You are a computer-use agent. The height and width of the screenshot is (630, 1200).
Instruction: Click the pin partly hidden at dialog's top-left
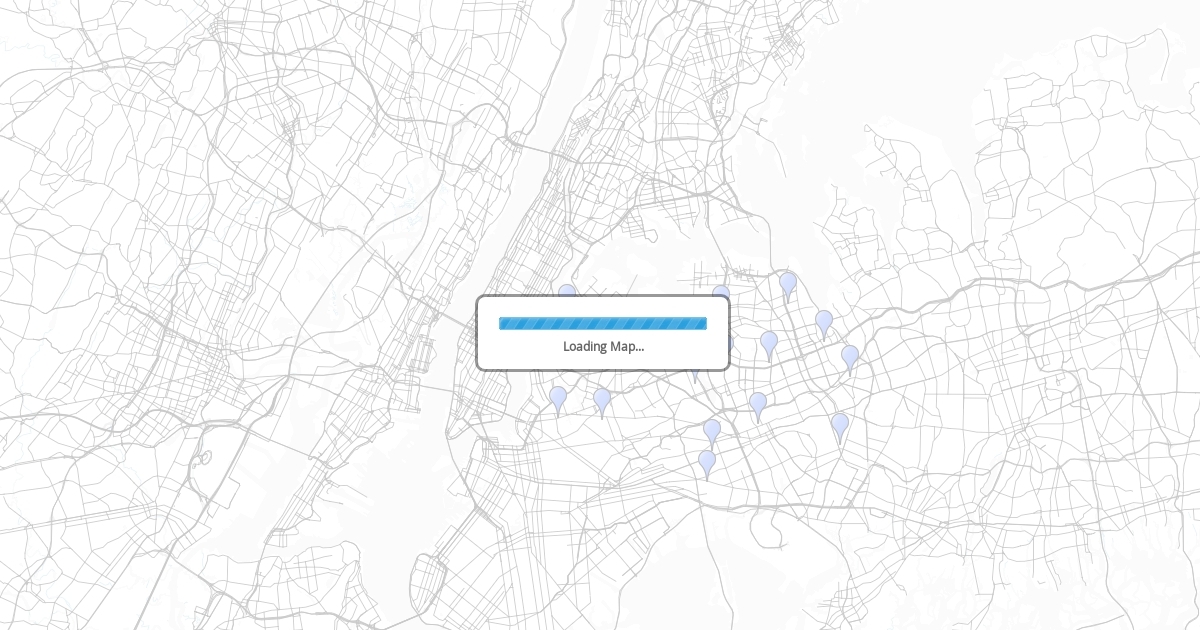click(x=567, y=290)
